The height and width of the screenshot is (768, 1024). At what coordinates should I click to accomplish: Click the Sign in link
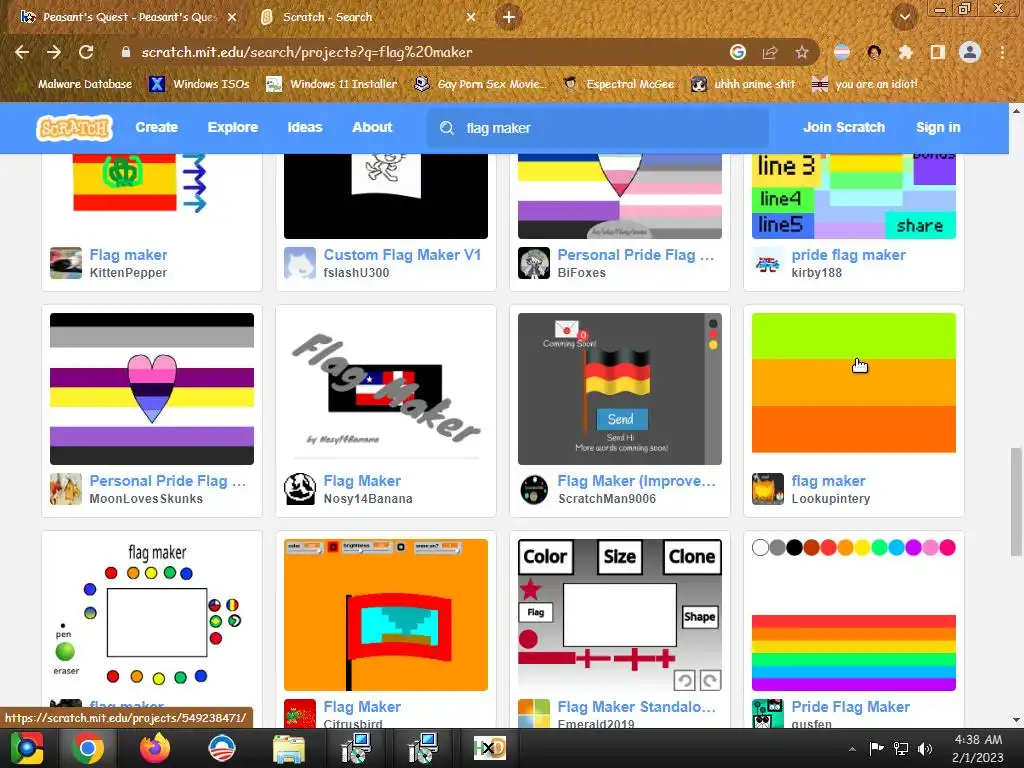click(938, 127)
